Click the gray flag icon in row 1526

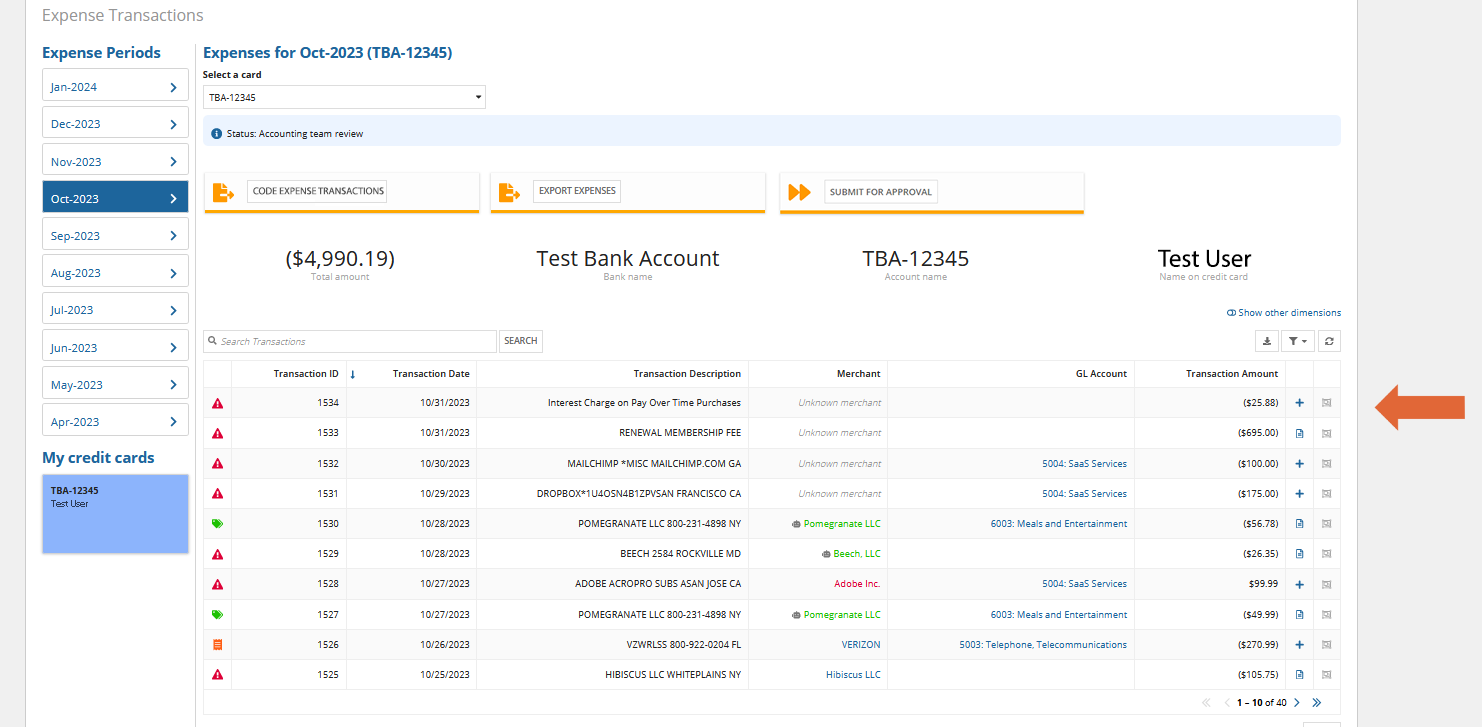point(1327,645)
